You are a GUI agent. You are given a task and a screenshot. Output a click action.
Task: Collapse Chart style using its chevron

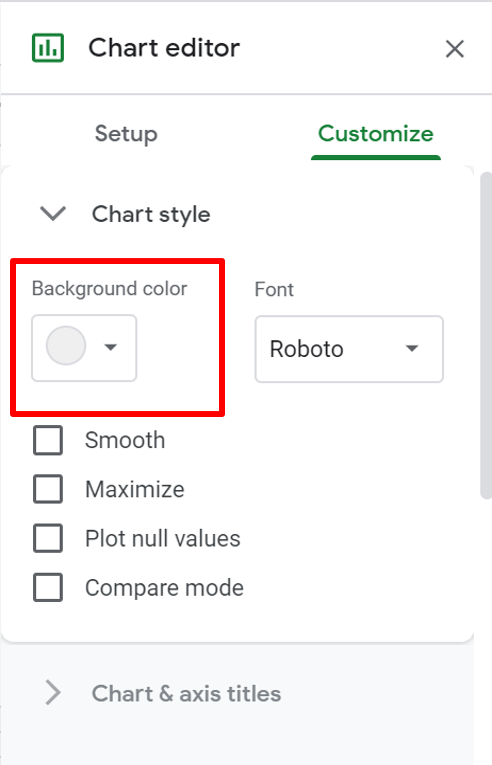tap(53, 214)
